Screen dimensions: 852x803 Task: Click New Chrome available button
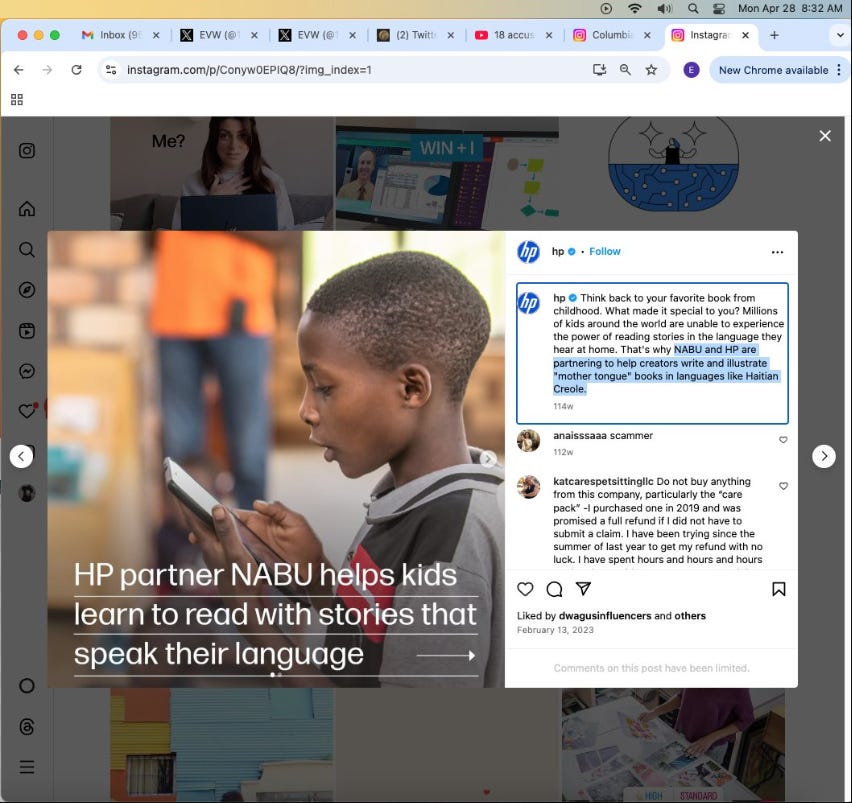pyautogui.click(x=773, y=70)
